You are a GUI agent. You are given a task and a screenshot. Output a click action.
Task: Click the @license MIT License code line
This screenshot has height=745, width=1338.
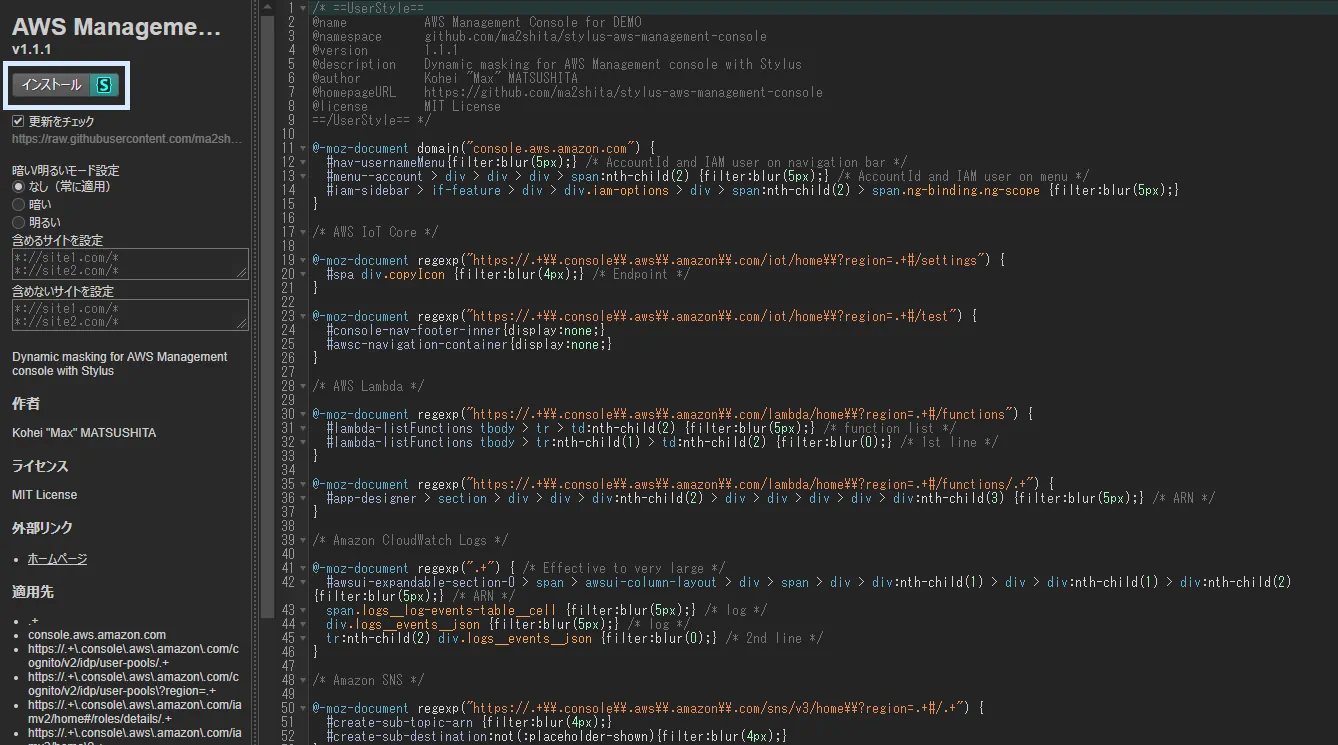406,106
